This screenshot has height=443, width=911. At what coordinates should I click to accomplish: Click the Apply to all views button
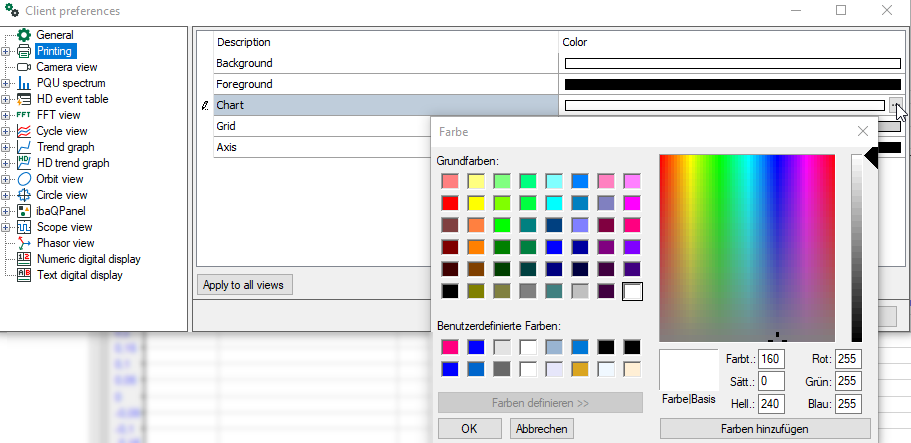pos(245,285)
